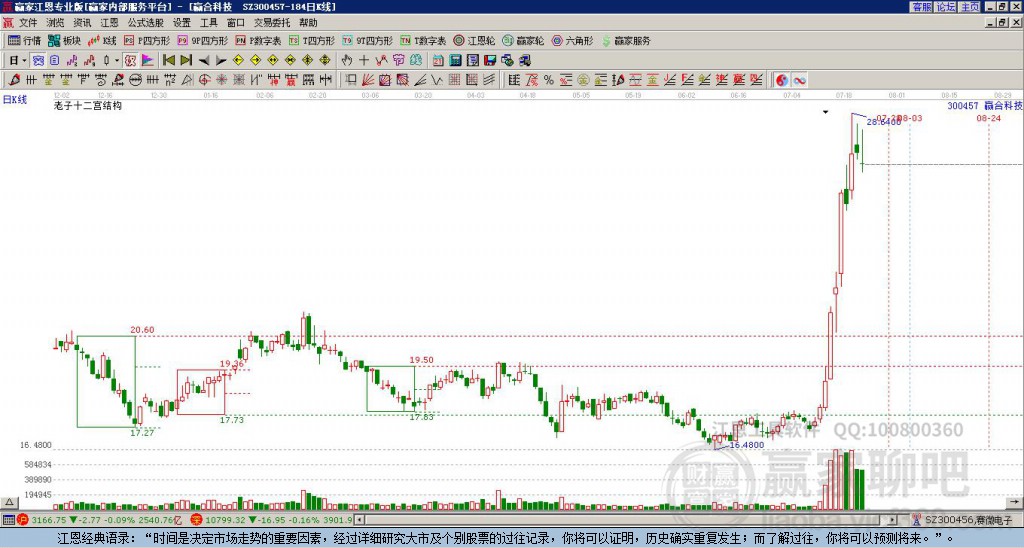
Task: Click the 17.27 low price label
Action: pos(142,432)
